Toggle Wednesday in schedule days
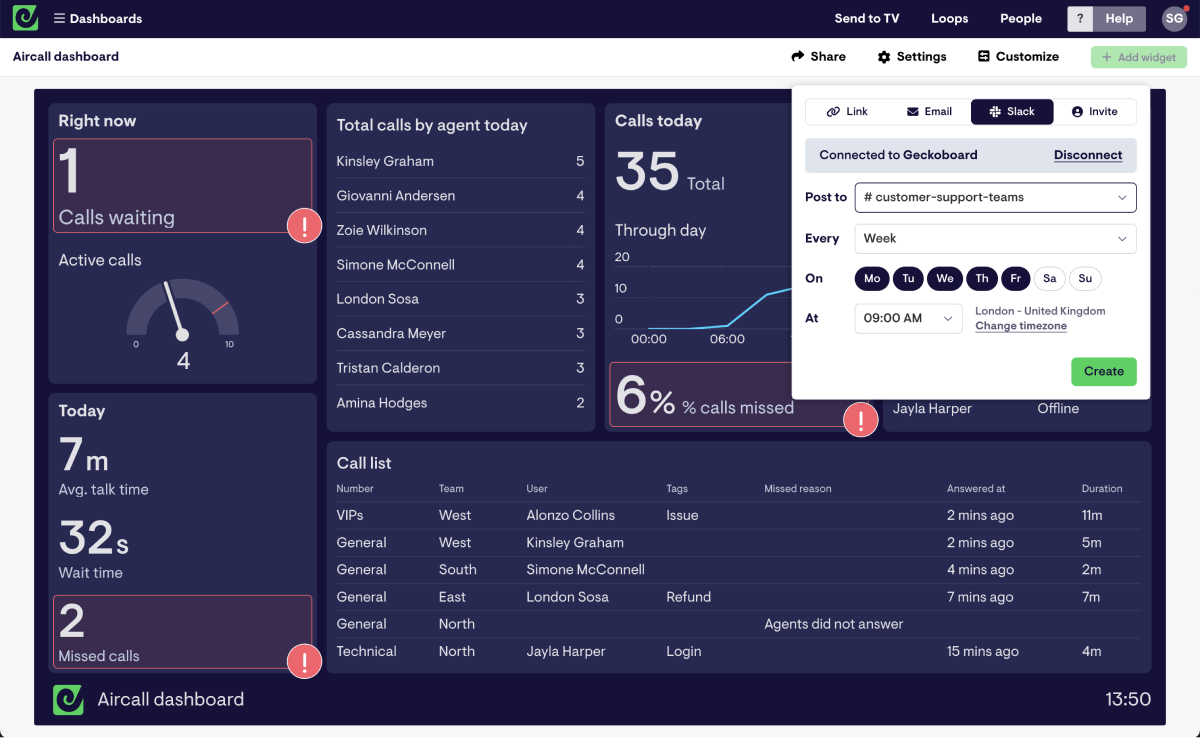Screen dimensions: 1200x738 pos(945,279)
